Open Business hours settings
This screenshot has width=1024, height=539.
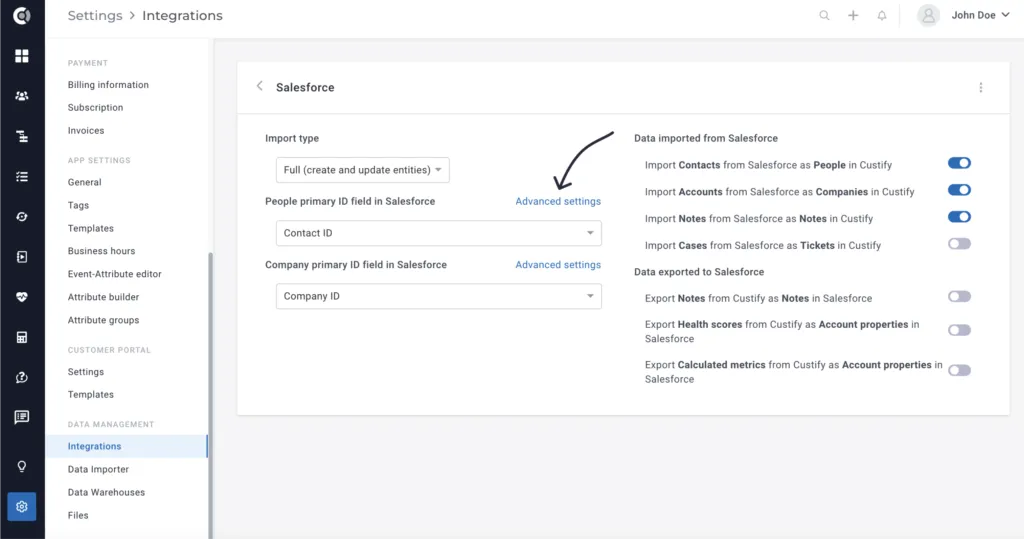(101, 251)
